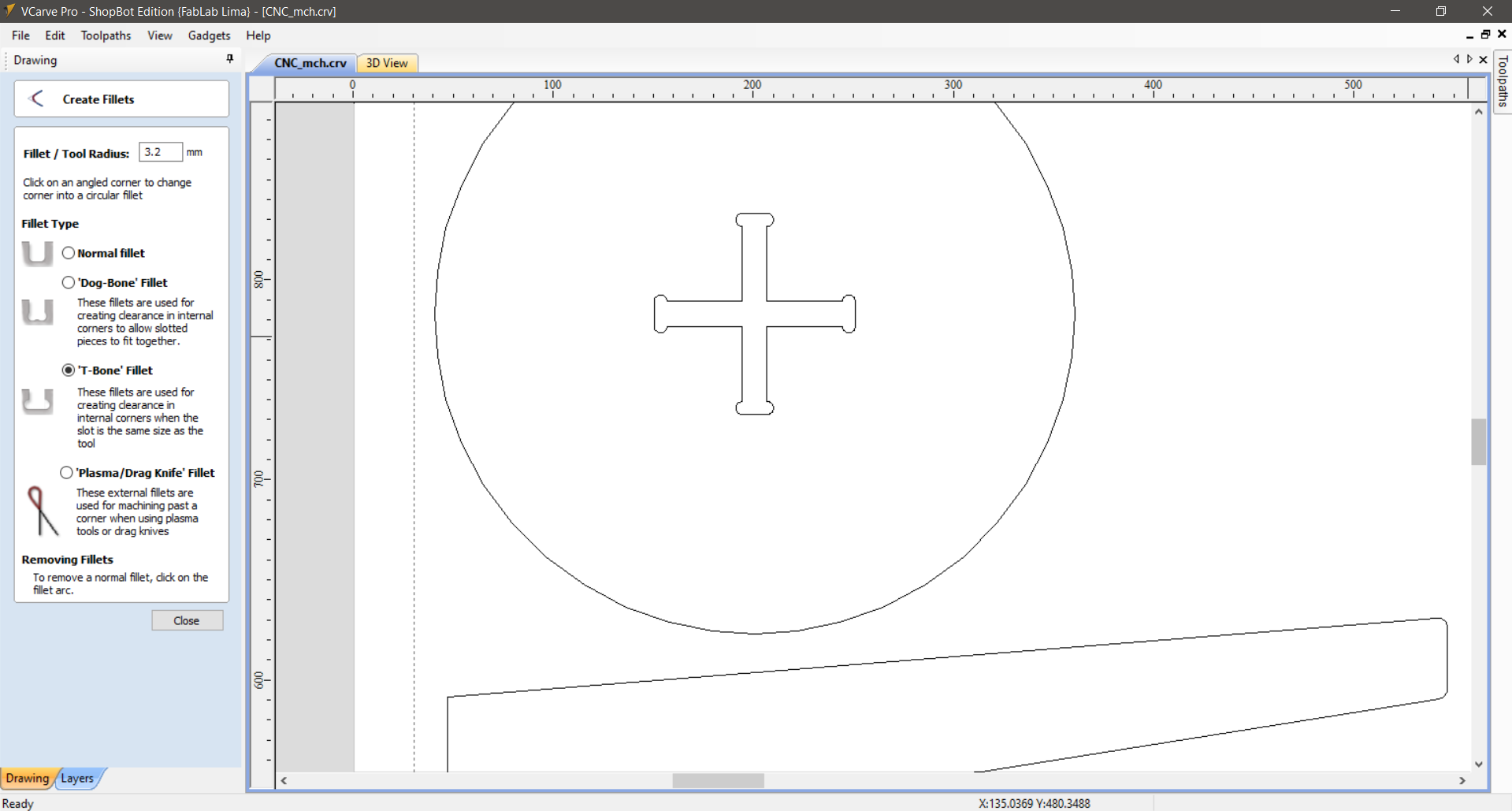1512x811 pixels.
Task: Click the horizontal scrollbar thumb
Action: tap(718, 780)
